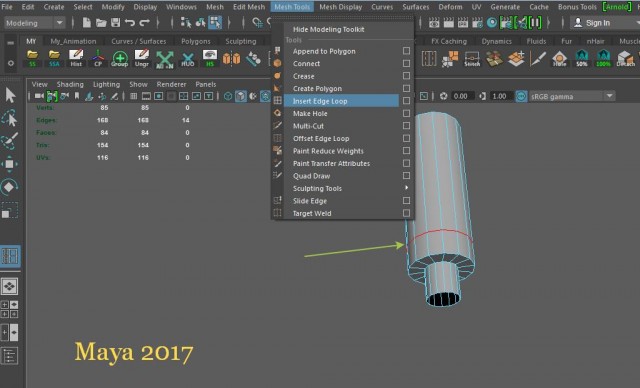Open the Mesh Tools menu
This screenshot has width=640, height=388.
pos(292,7)
